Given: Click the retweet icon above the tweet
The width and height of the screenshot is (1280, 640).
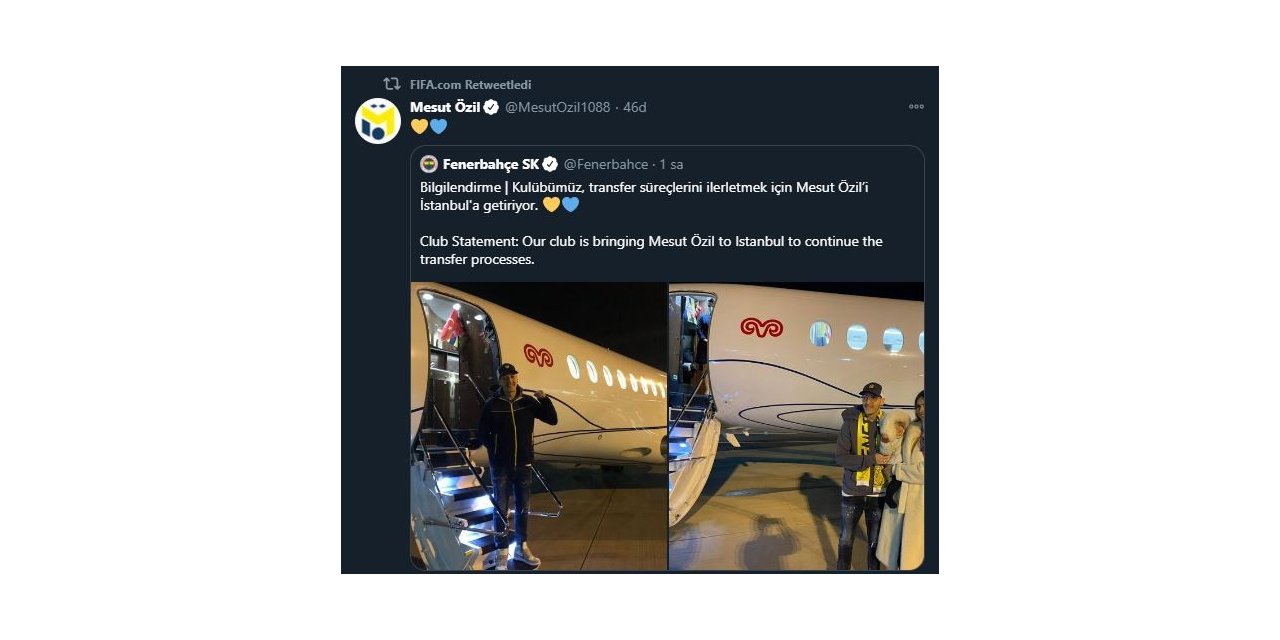Looking at the screenshot, I should [392, 84].
